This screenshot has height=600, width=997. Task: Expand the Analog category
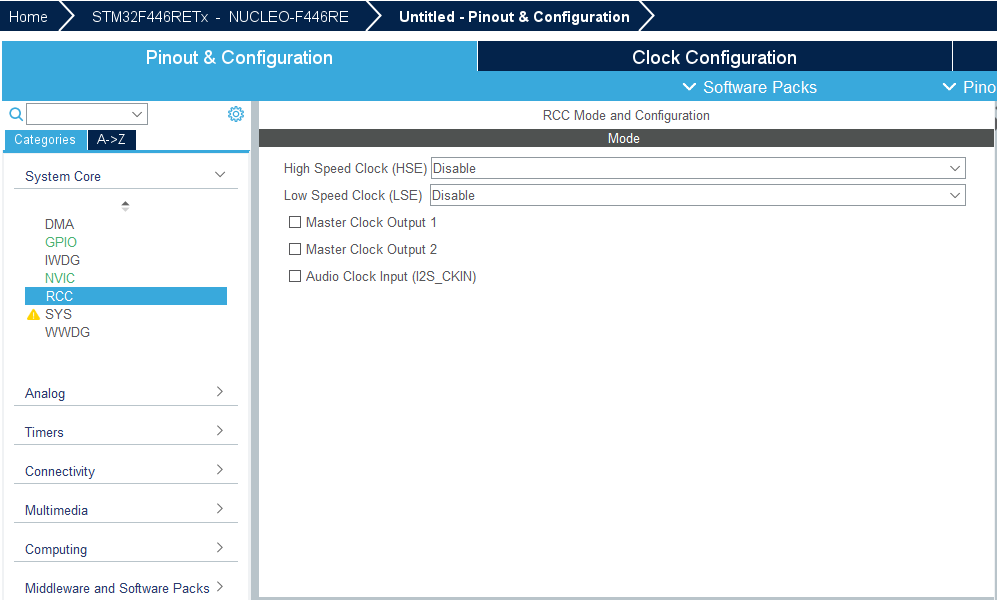pos(219,393)
